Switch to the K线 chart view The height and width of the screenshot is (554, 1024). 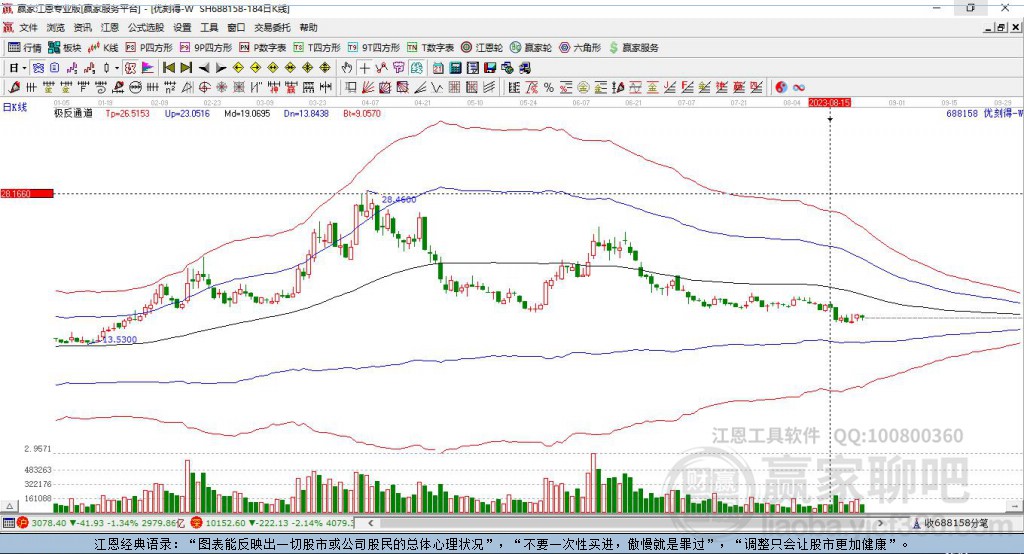tap(103, 48)
